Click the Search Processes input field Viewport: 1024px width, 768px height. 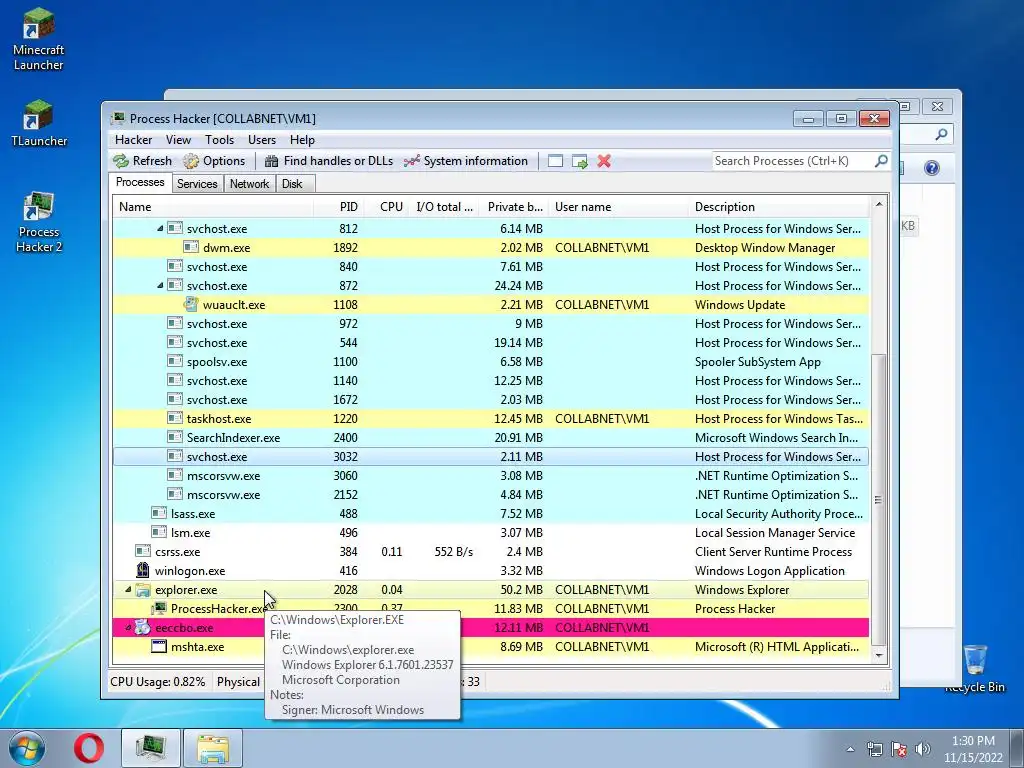792,161
